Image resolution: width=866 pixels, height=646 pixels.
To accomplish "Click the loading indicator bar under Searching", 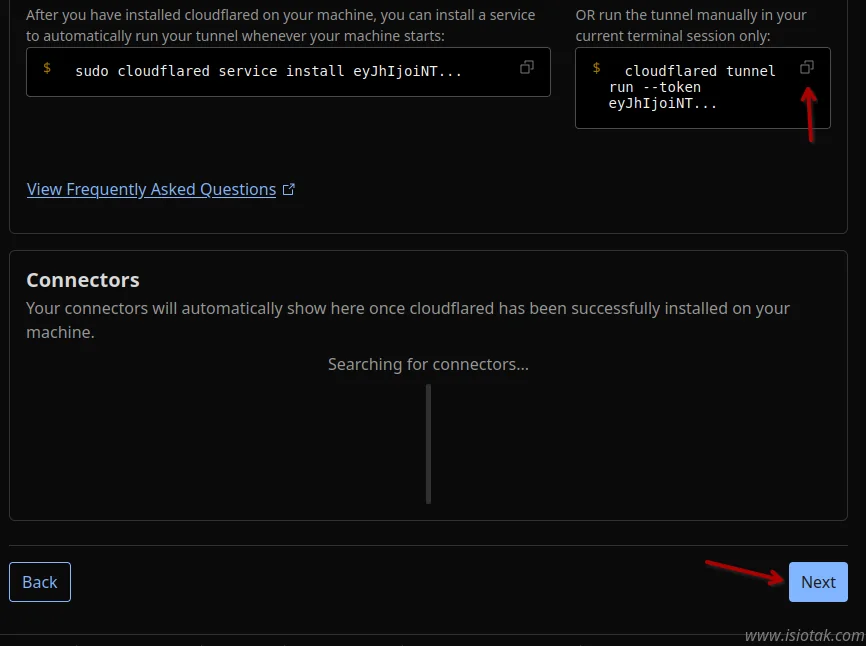I will [x=428, y=444].
